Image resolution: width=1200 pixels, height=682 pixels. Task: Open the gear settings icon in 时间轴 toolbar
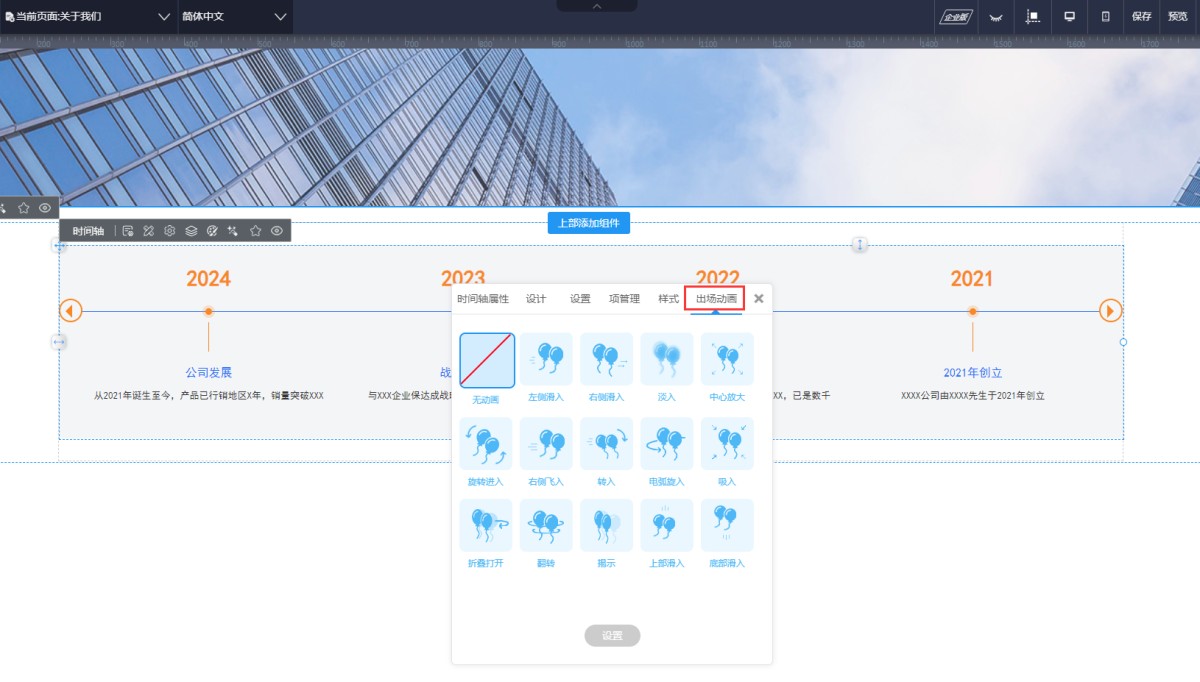170,231
